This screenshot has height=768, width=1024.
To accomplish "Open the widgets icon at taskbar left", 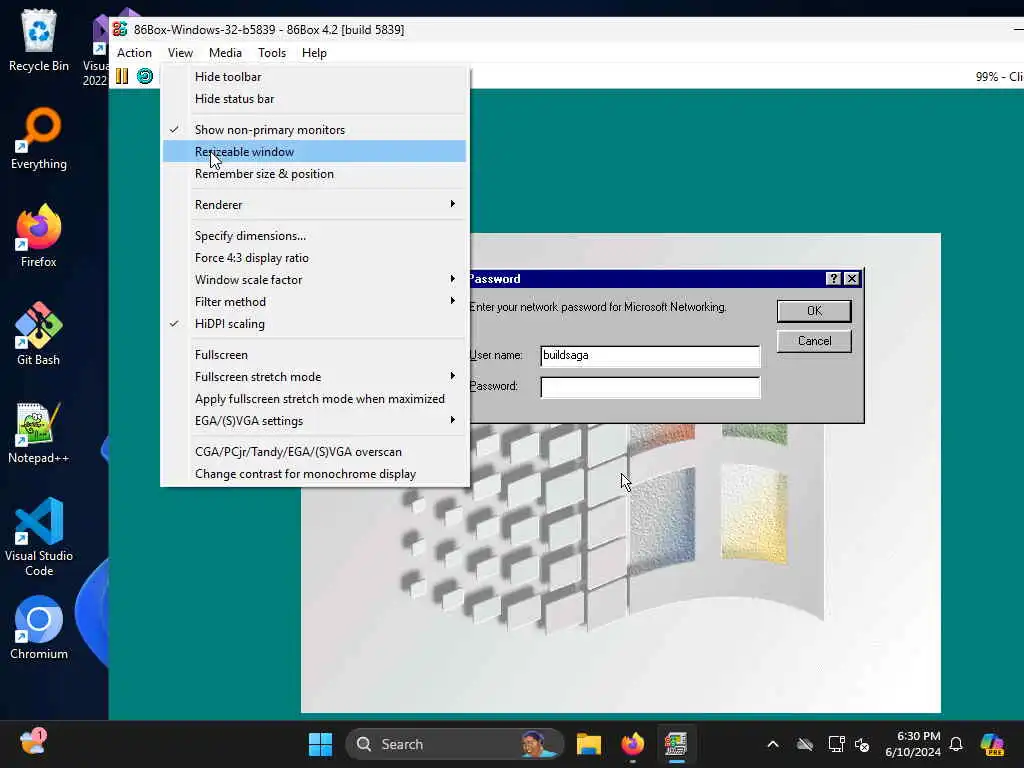I will pos(33,743).
